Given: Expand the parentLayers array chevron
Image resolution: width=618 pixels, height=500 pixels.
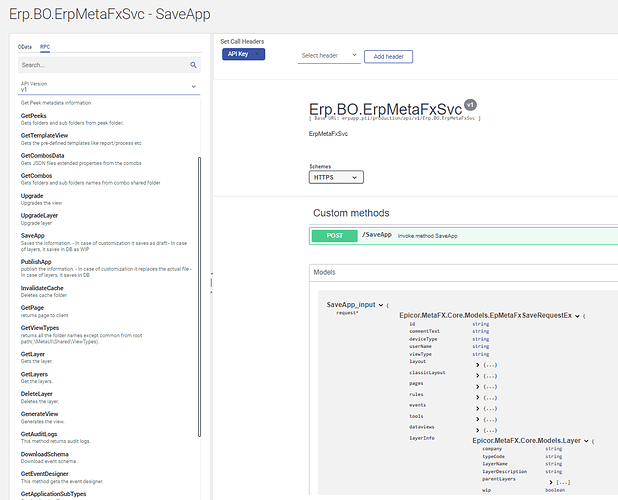Looking at the screenshot, I should coord(551,482).
